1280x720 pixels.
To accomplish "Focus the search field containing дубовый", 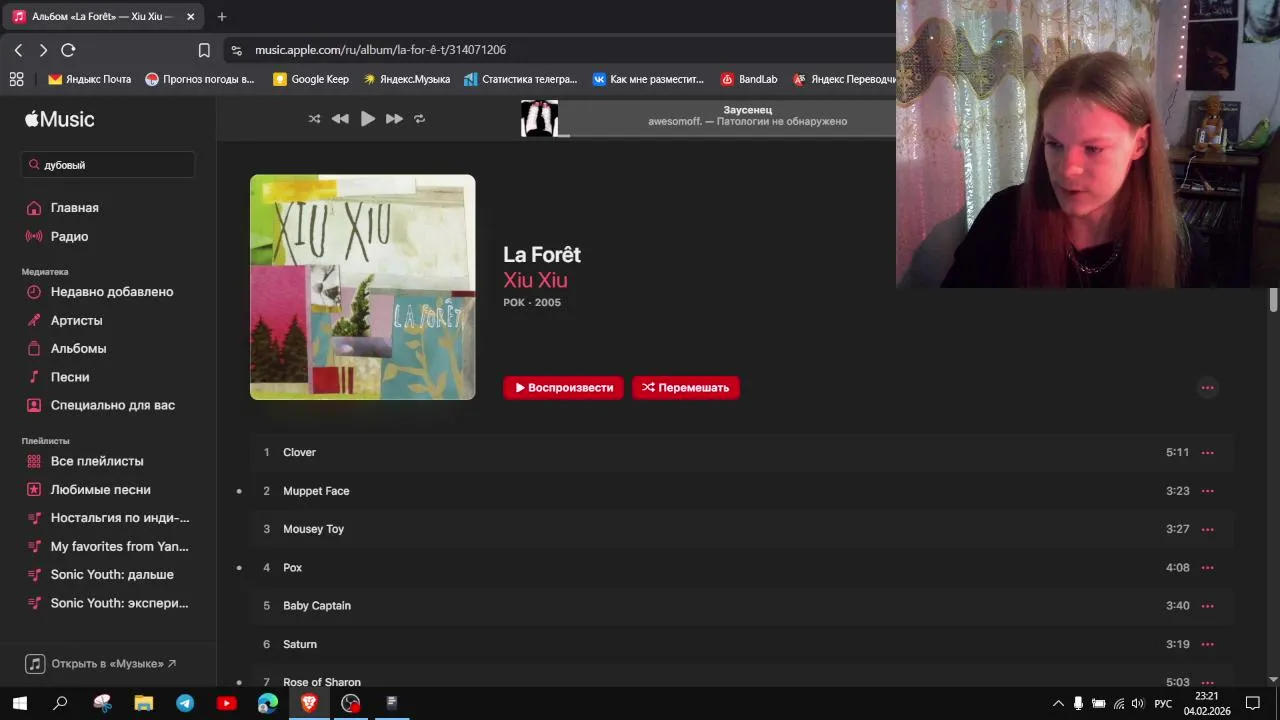I will (108, 165).
